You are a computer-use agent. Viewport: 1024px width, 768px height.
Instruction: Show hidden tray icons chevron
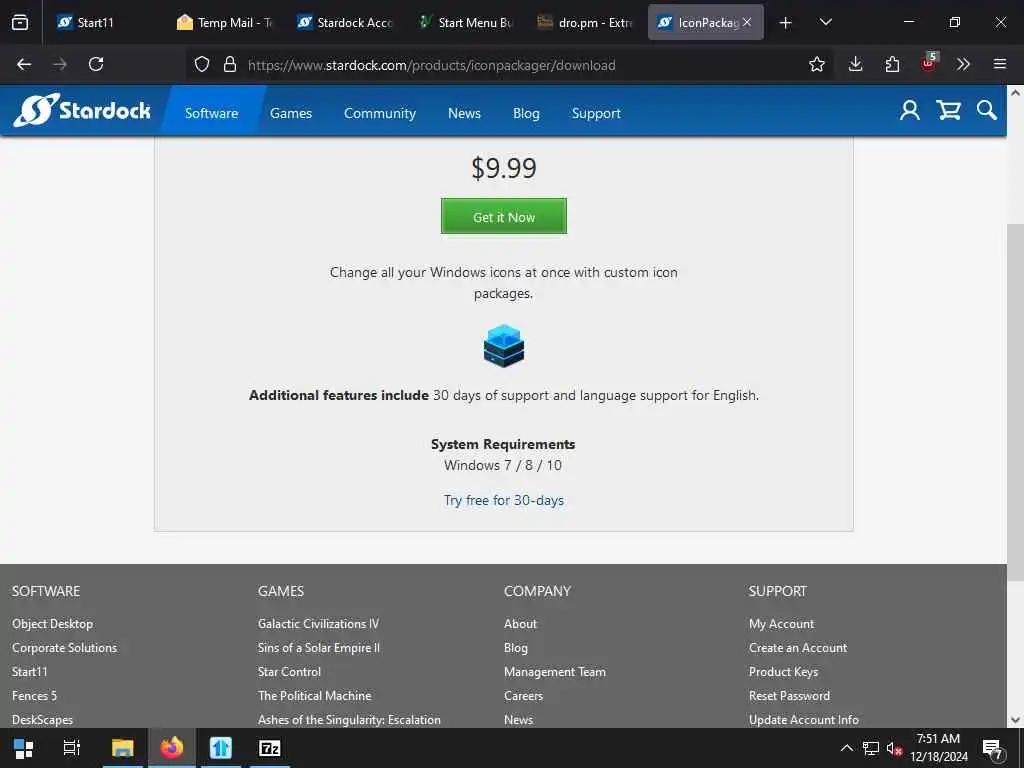tap(846, 748)
